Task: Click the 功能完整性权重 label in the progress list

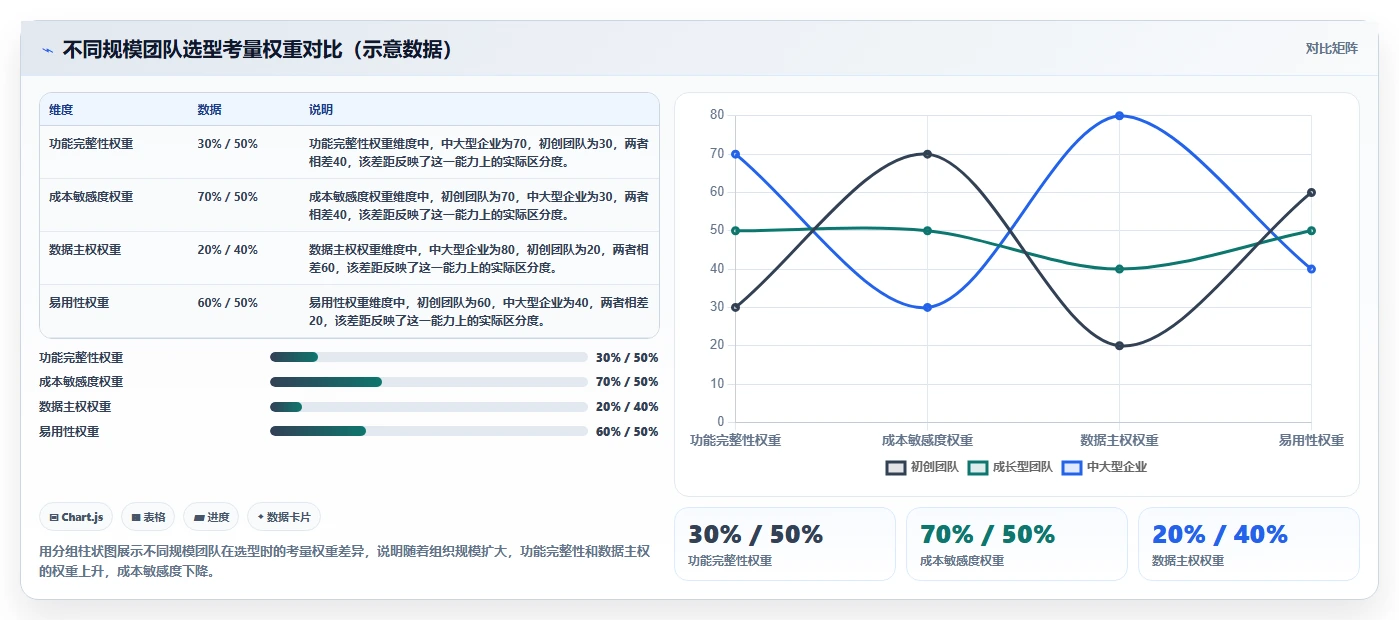Action: point(81,357)
